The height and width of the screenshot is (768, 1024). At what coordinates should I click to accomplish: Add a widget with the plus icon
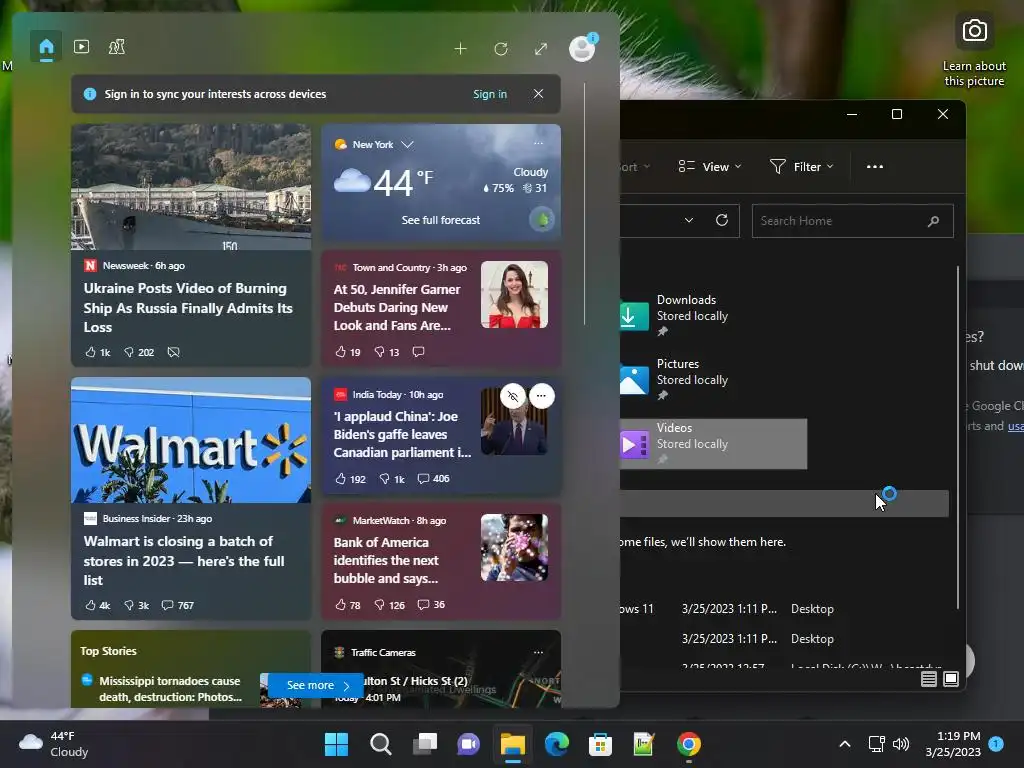[460, 49]
